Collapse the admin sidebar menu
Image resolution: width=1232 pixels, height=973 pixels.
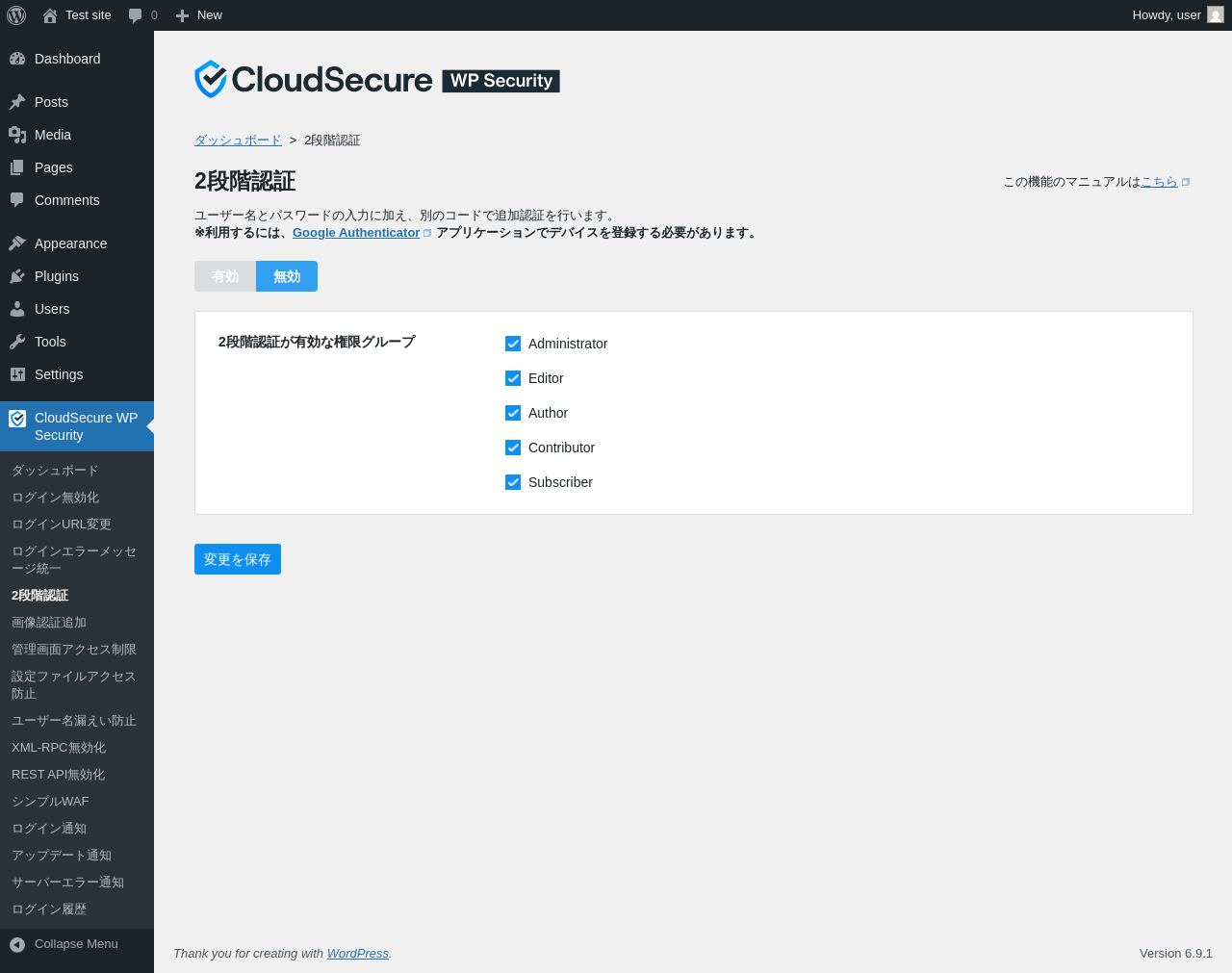(x=64, y=944)
